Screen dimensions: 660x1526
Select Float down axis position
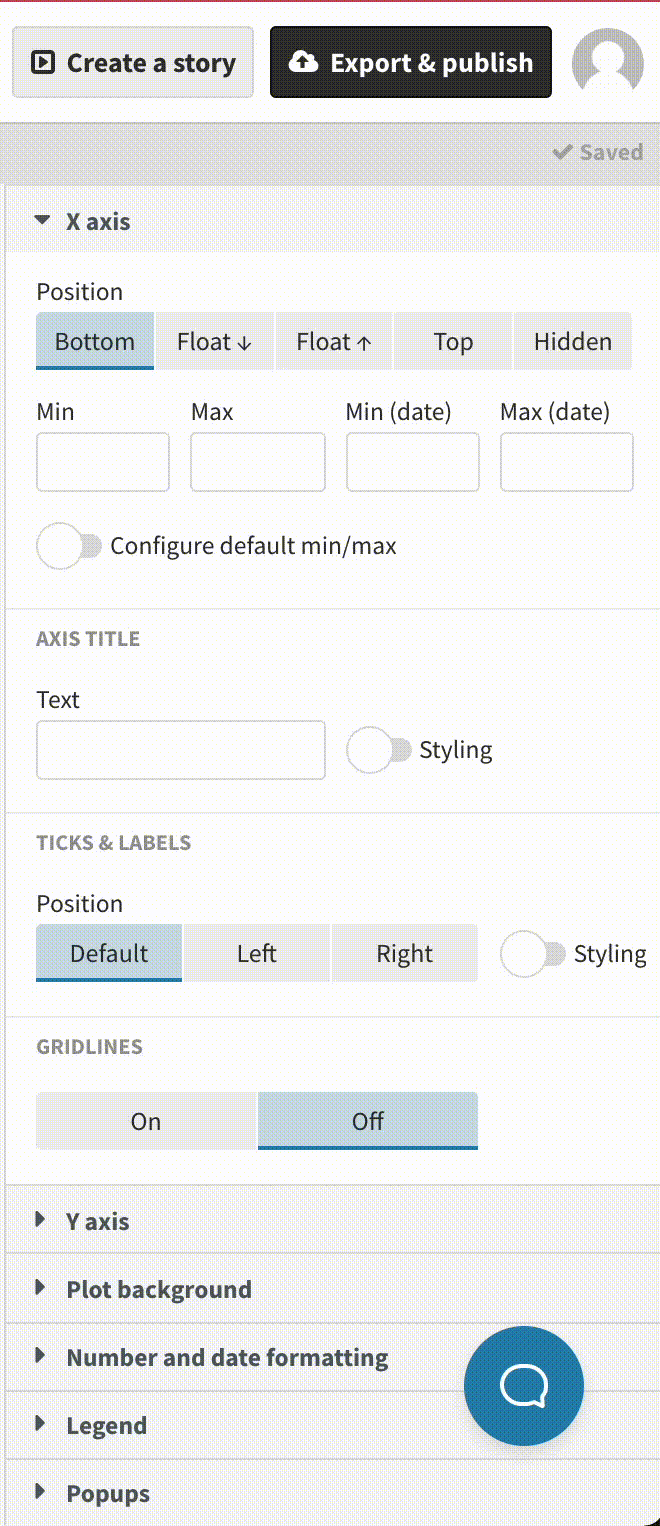[214, 341]
